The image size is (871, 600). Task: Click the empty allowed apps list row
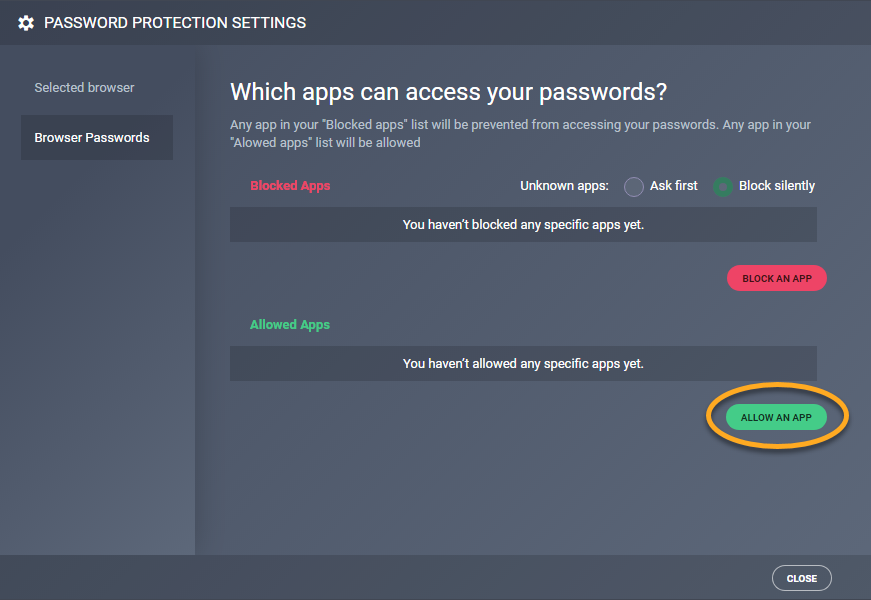tap(523, 364)
